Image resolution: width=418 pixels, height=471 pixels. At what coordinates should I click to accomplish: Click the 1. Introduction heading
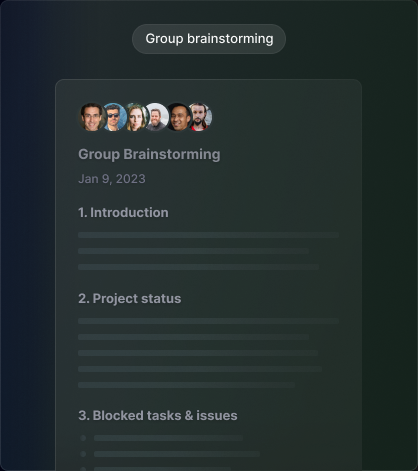coord(123,213)
